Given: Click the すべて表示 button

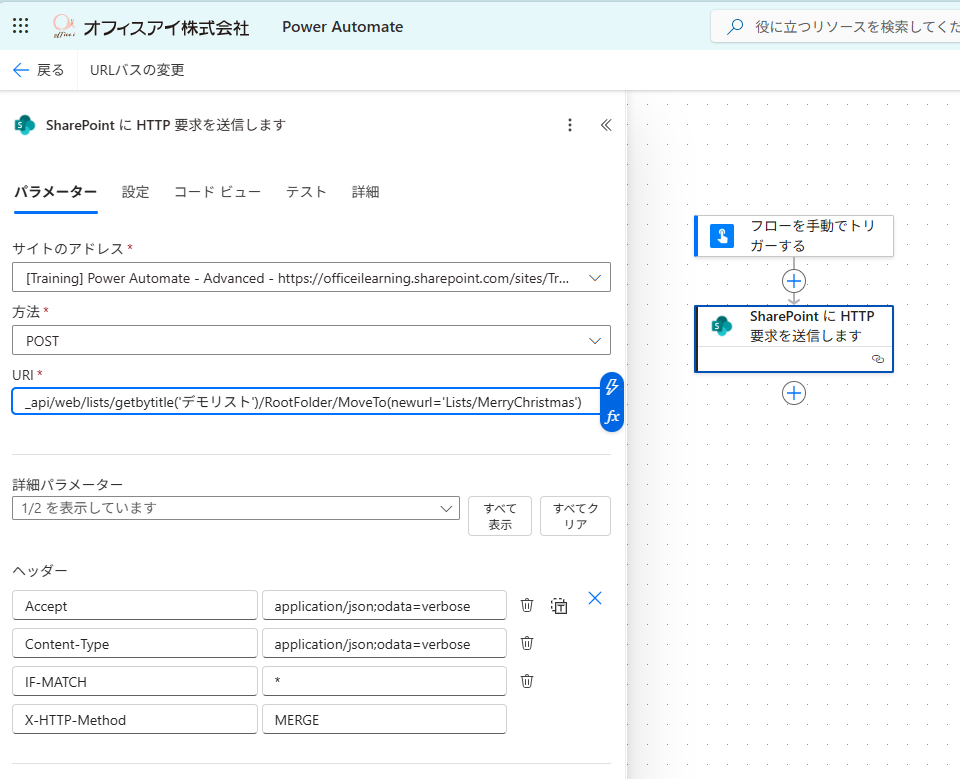Looking at the screenshot, I should click(500, 516).
